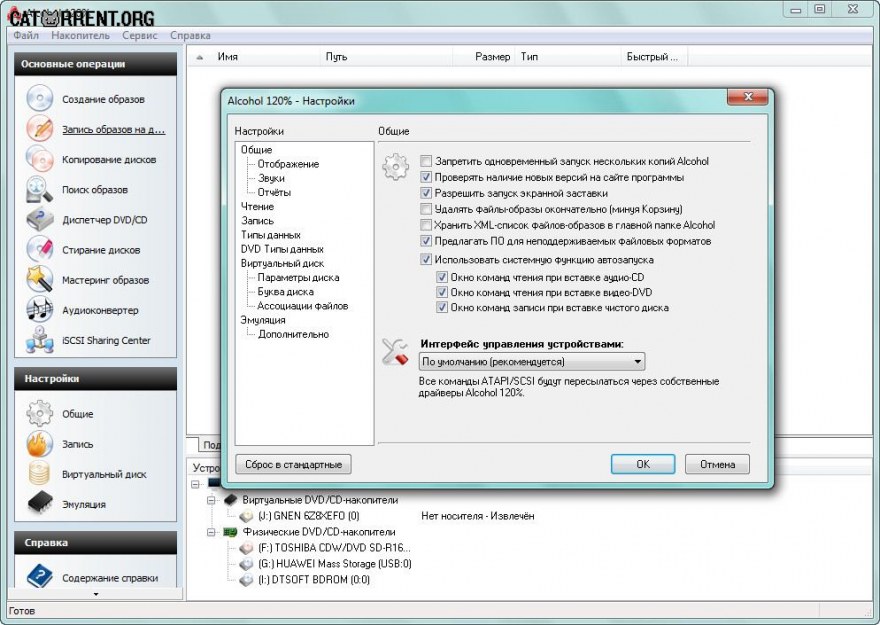
Task: Click the Эмуляция chip icon
Action: point(39,504)
